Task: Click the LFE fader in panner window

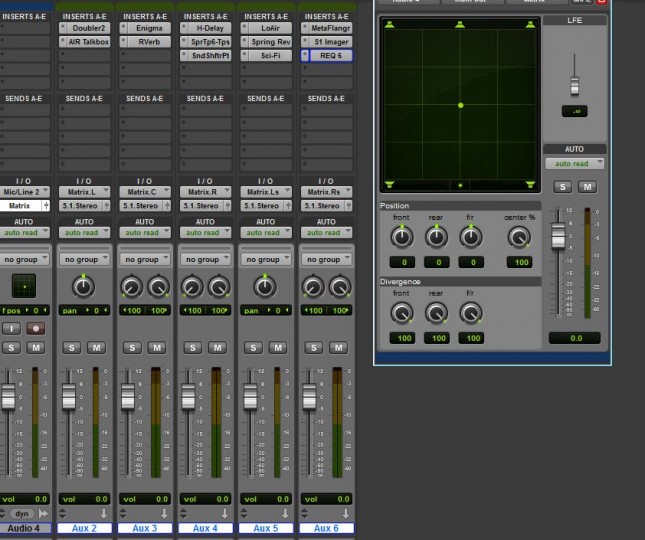Action: coord(574,87)
